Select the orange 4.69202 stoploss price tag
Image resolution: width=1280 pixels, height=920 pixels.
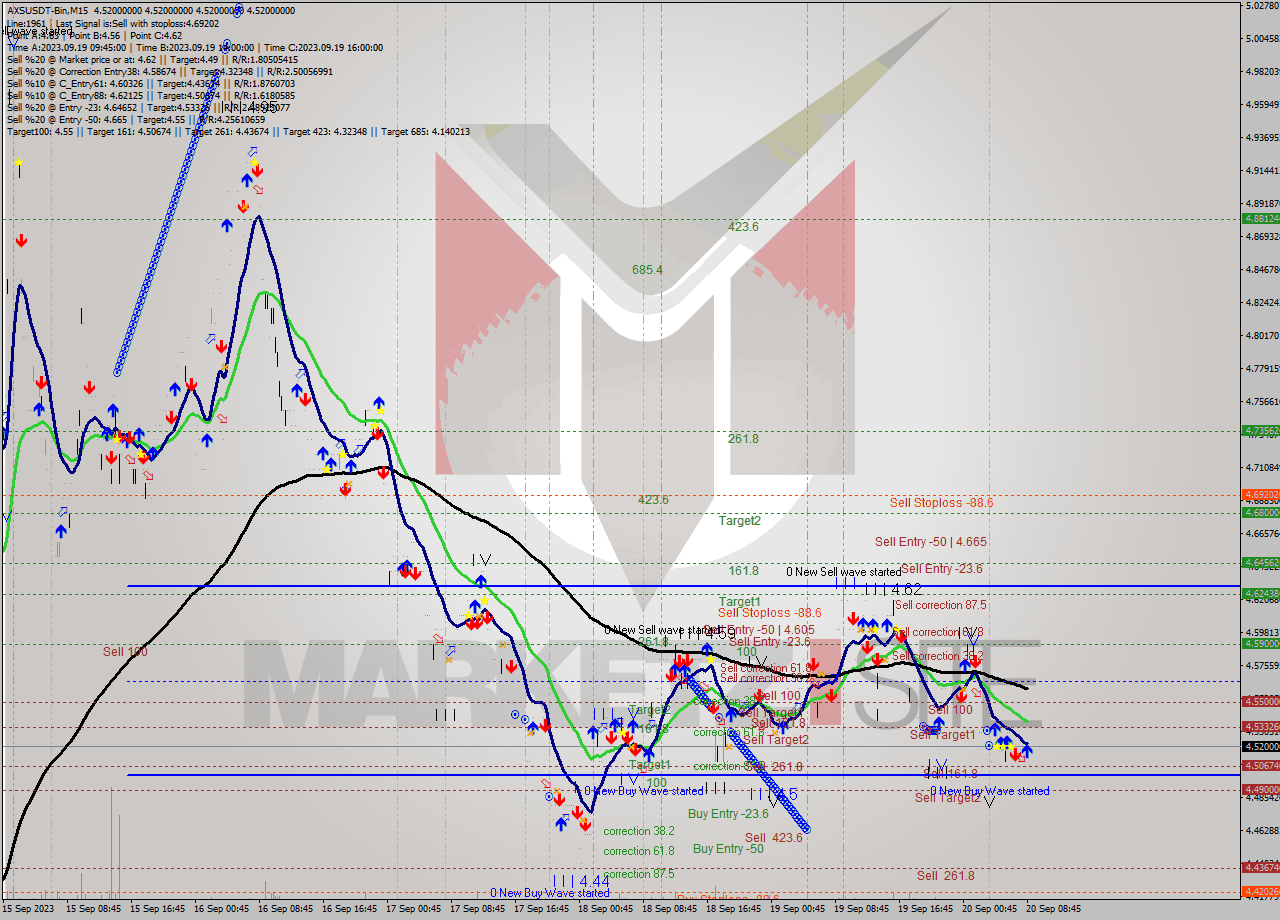click(1260, 494)
